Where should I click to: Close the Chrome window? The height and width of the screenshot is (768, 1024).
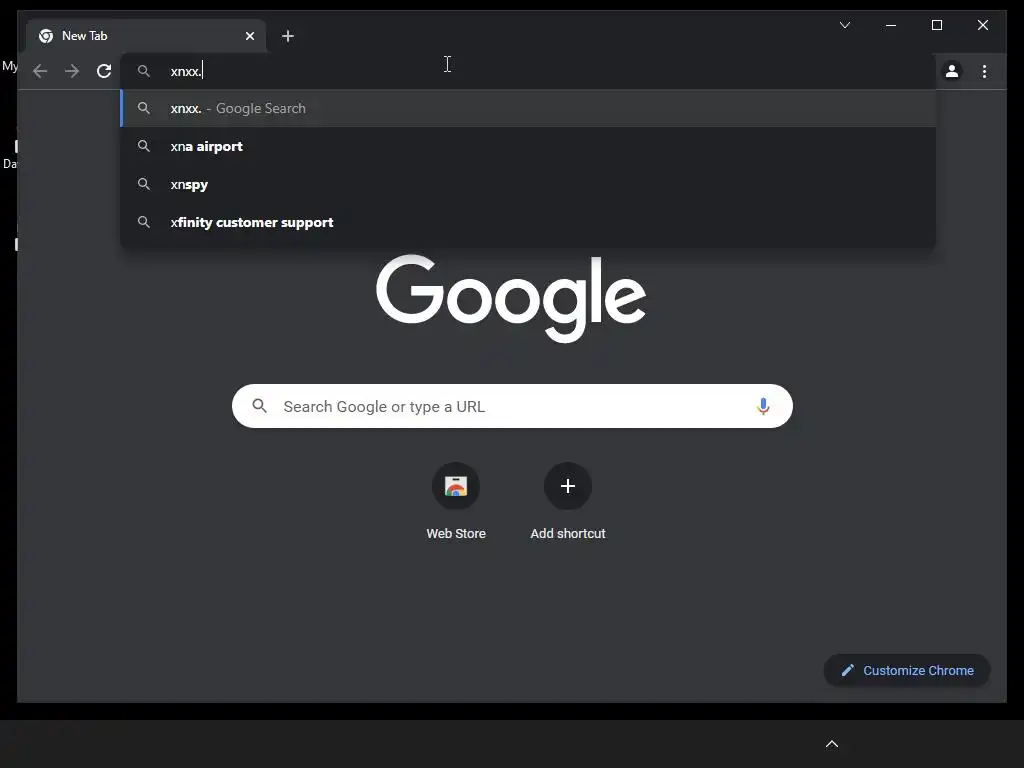[x=982, y=25]
